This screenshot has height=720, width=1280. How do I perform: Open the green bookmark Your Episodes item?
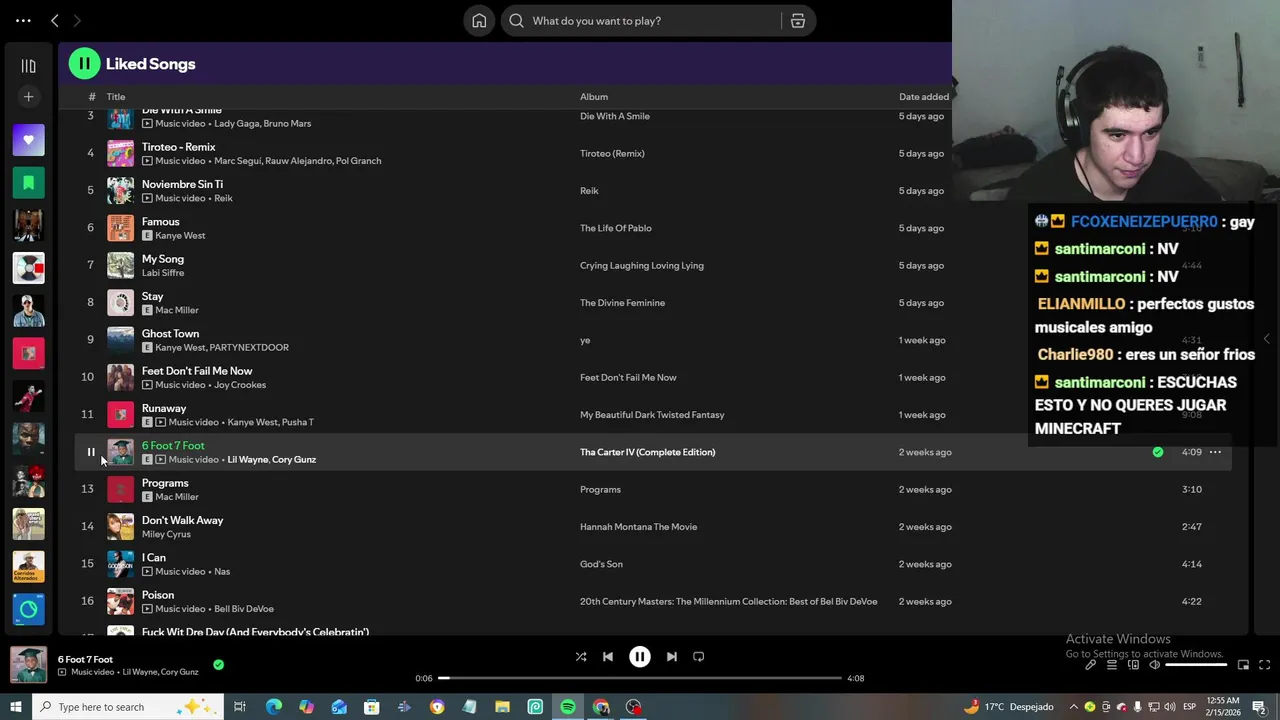(x=28, y=183)
